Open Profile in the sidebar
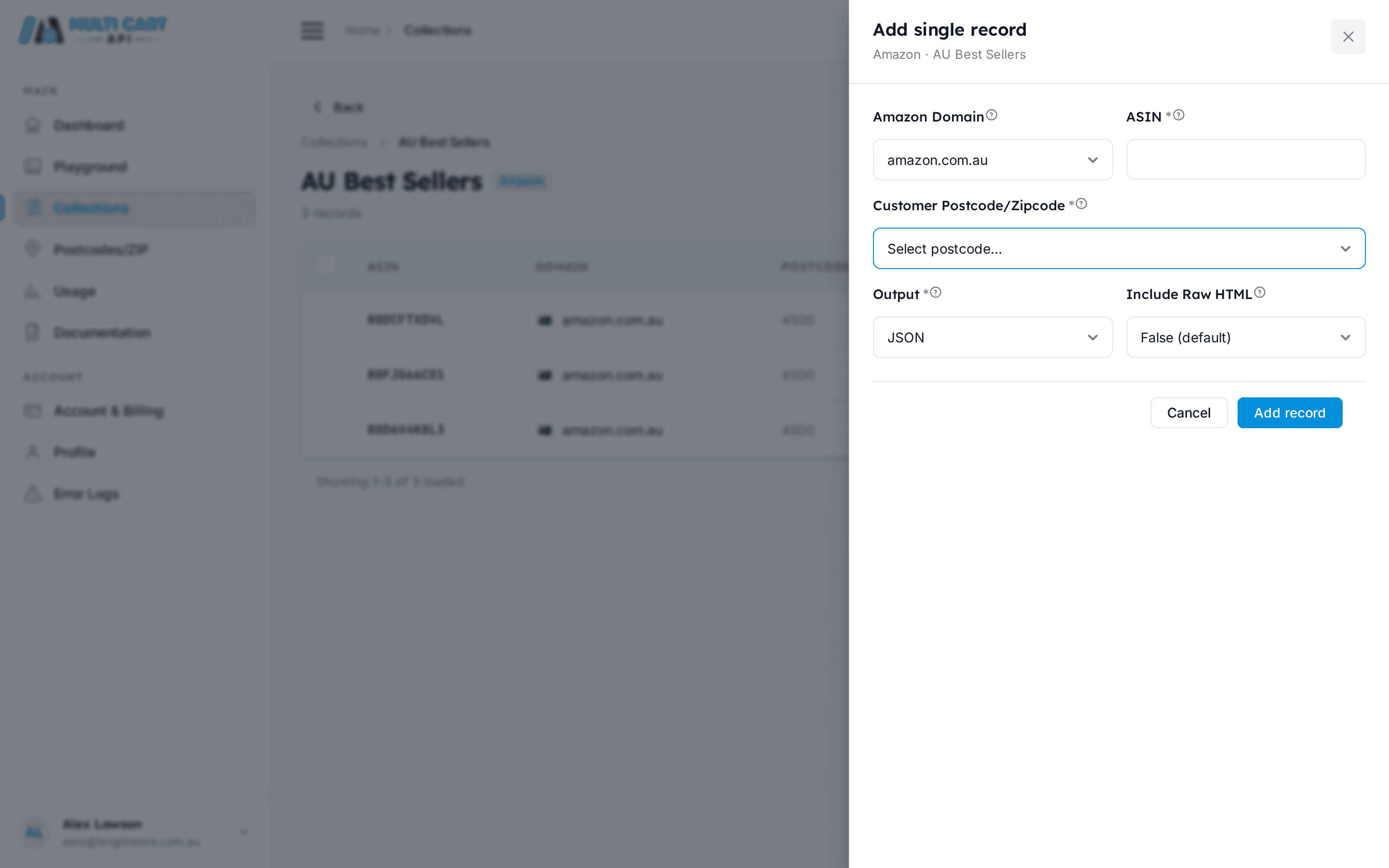This screenshot has width=1389, height=868. [x=135, y=452]
